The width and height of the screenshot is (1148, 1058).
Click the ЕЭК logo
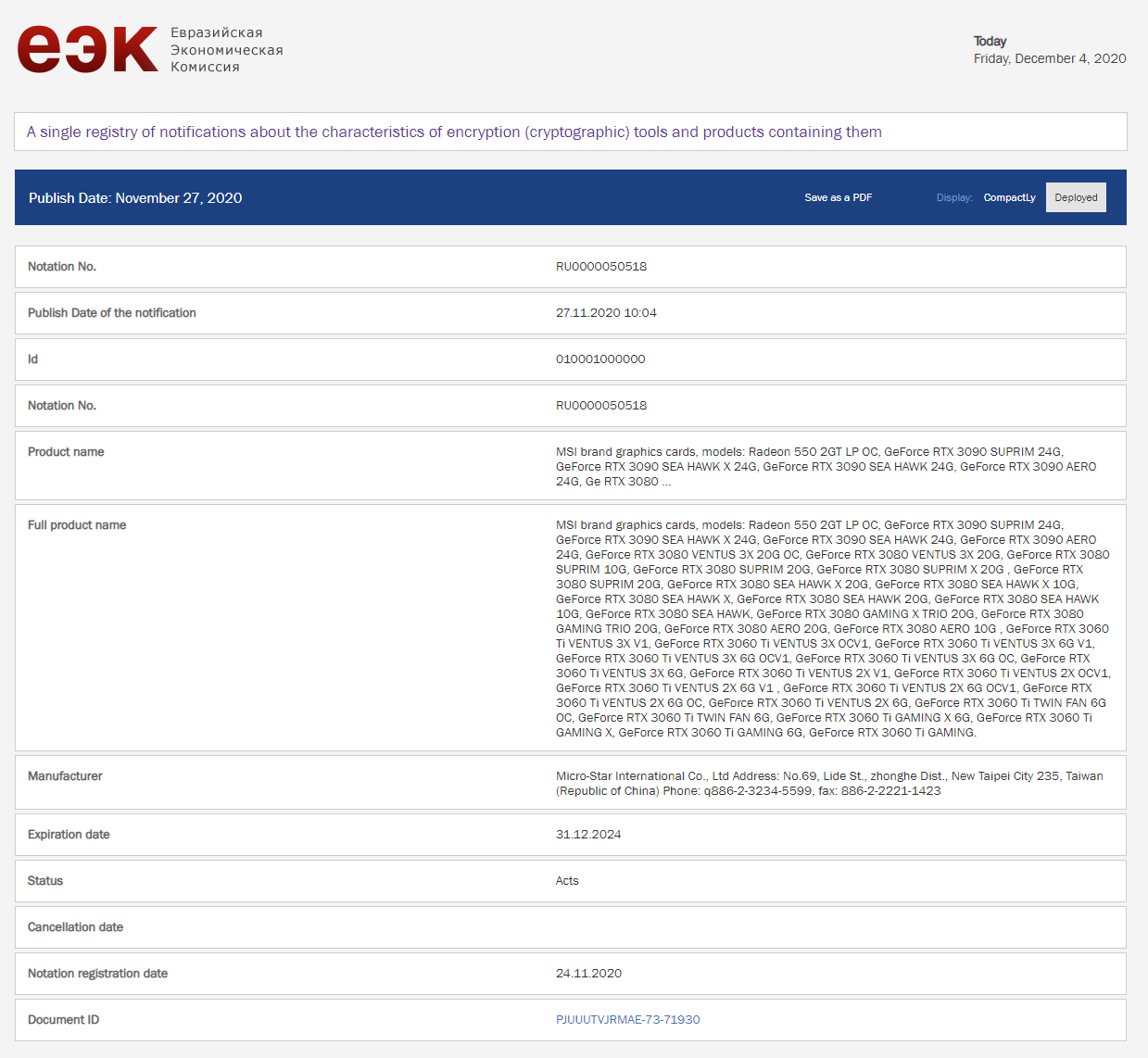[88, 49]
